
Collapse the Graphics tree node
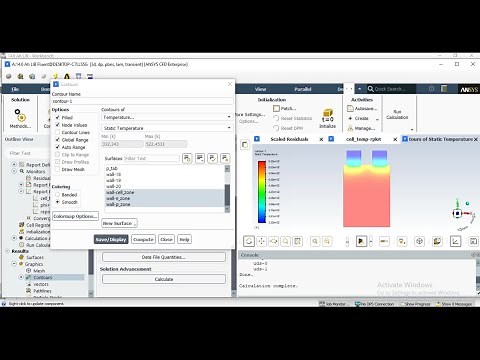click(x=14, y=264)
